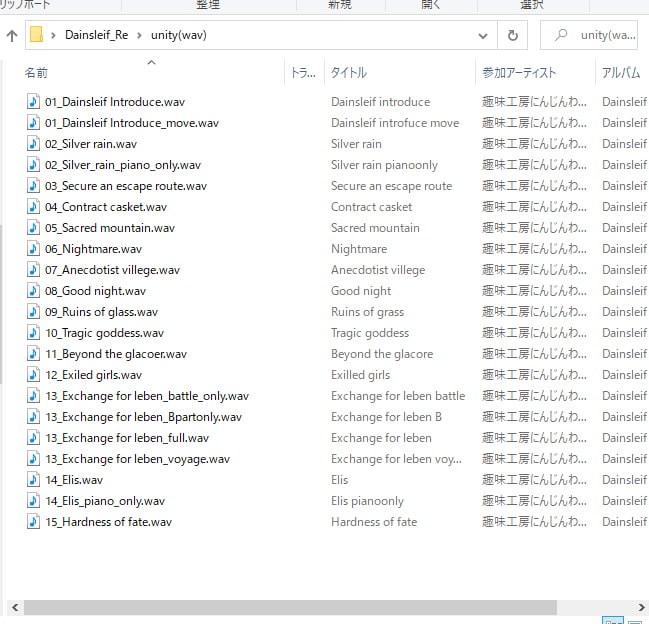
Task: Open the address bar history dropdown arrow
Action: click(x=484, y=35)
